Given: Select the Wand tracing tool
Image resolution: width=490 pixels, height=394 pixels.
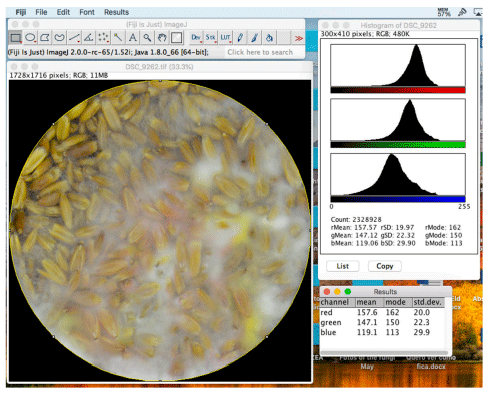Looking at the screenshot, I should tap(118, 38).
